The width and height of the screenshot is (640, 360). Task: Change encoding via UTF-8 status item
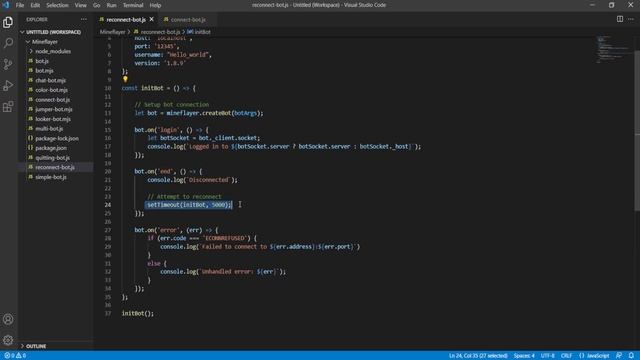[x=548, y=356]
